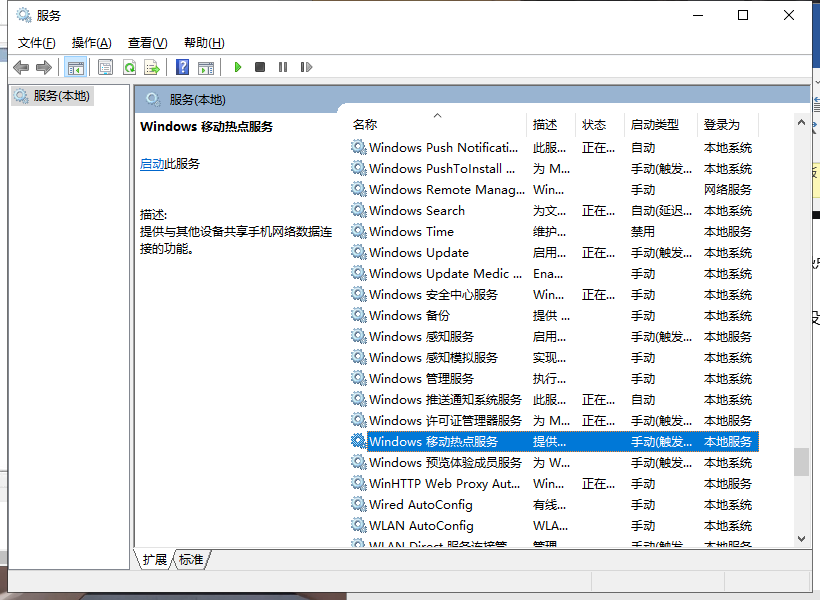
Task: Click the Help question-mark toolbar icon
Action: [181, 66]
